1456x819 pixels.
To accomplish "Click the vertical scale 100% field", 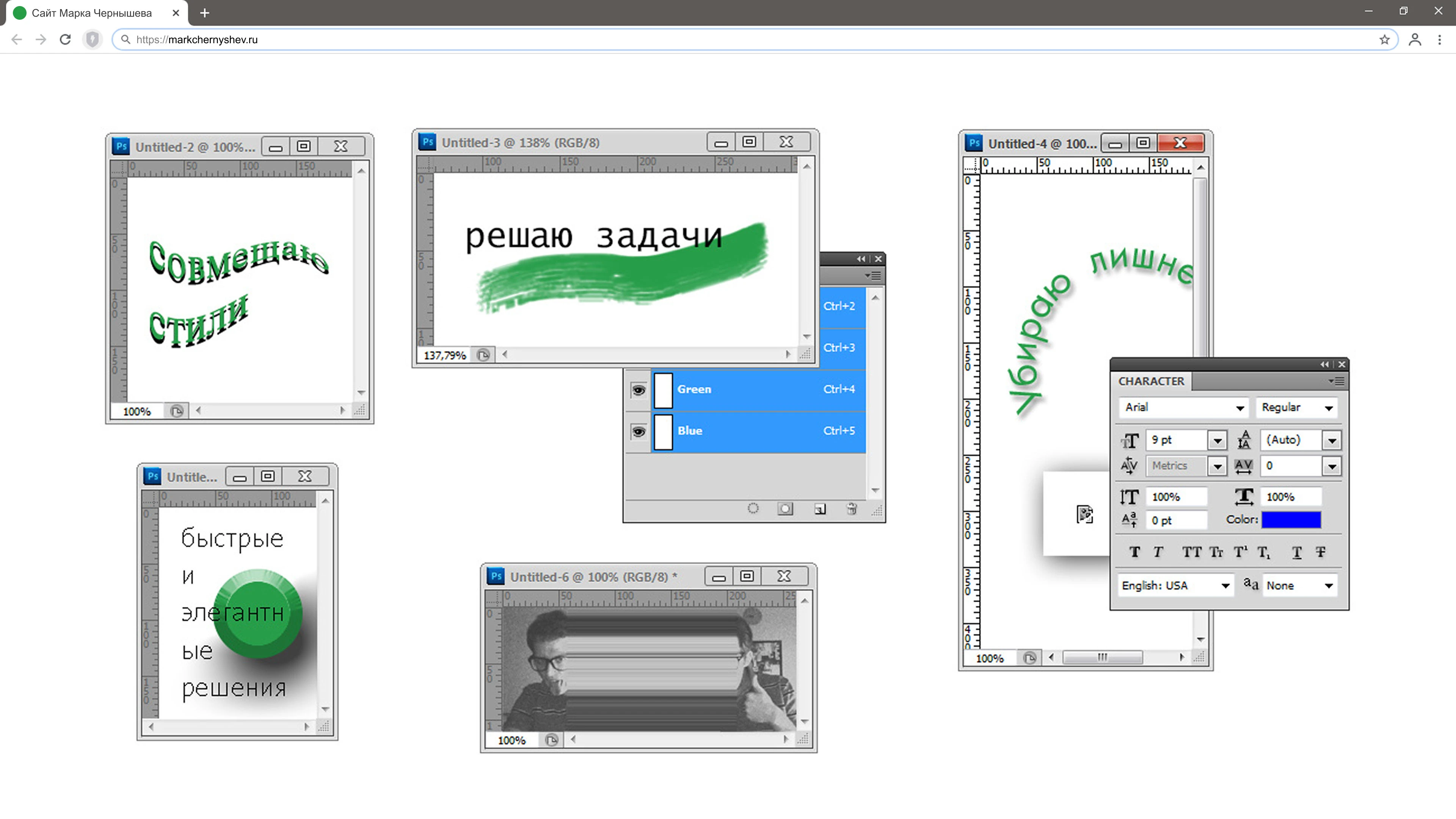I will pos(1176,497).
